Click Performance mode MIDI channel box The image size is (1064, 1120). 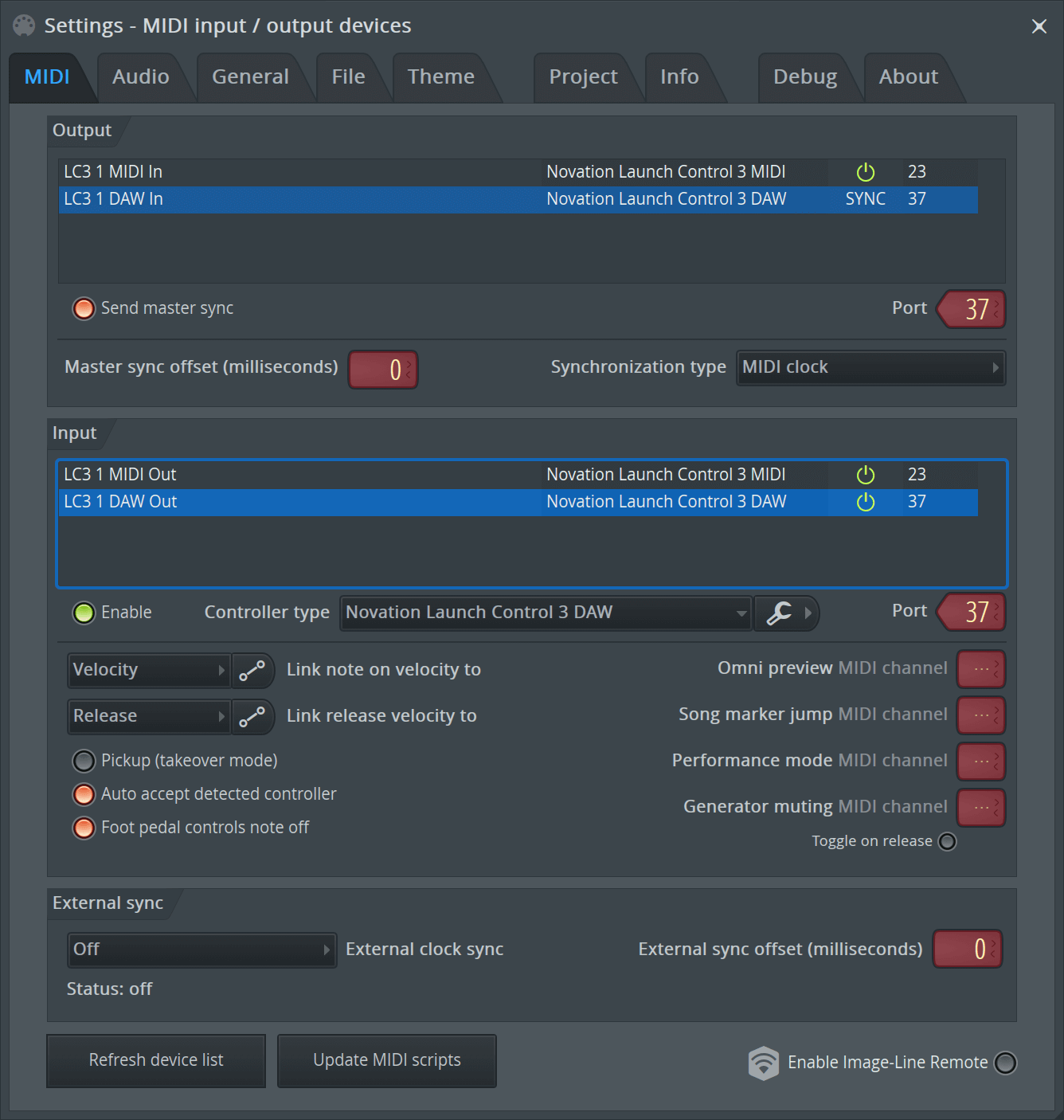tap(981, 762)
